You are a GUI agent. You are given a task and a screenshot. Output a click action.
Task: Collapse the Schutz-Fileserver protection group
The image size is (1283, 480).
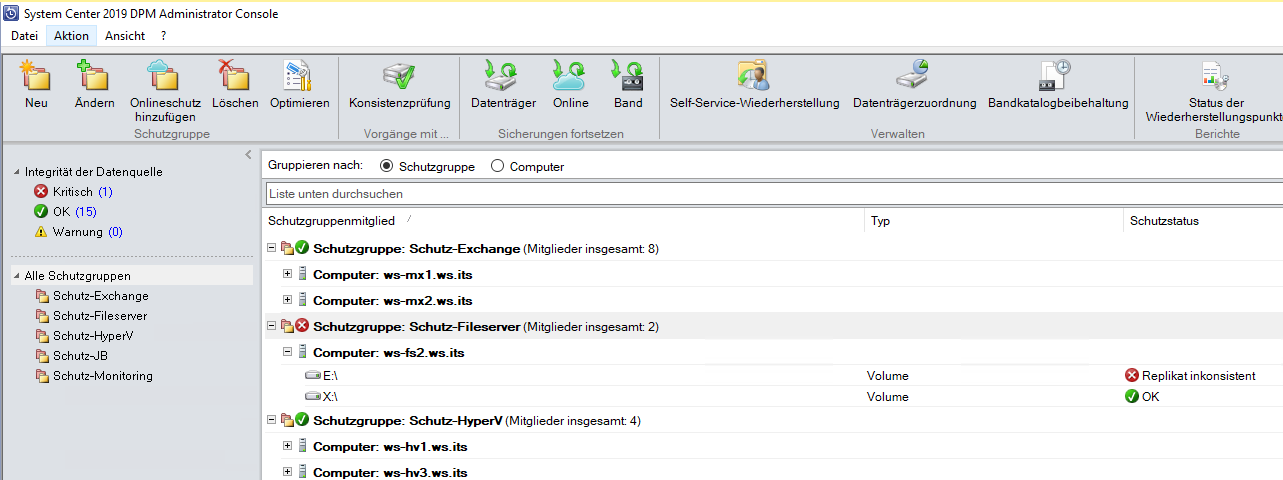pos(271,326)
